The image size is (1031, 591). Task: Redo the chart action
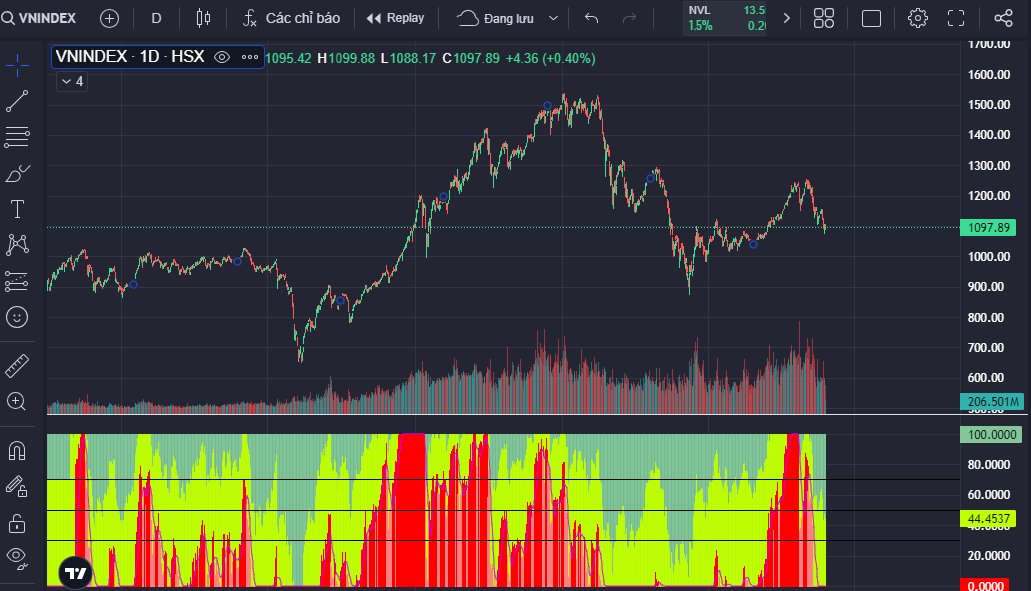[629, 18]
